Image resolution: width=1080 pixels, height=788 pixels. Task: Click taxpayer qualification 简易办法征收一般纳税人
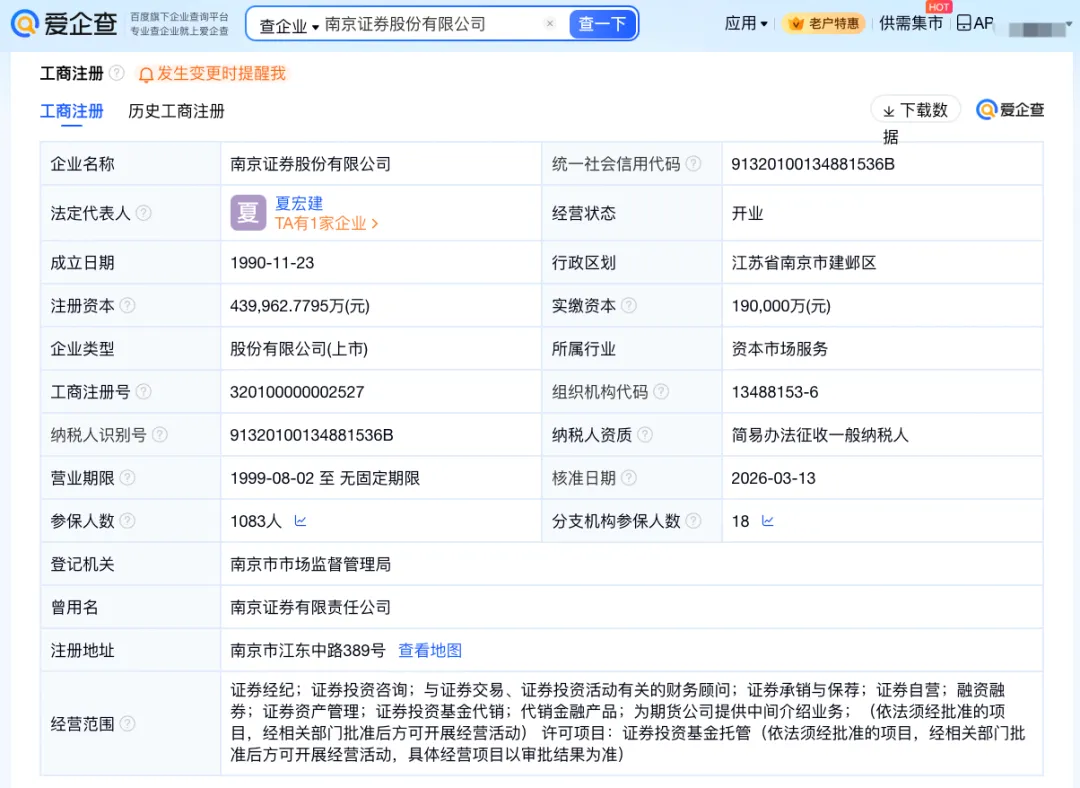820,435
